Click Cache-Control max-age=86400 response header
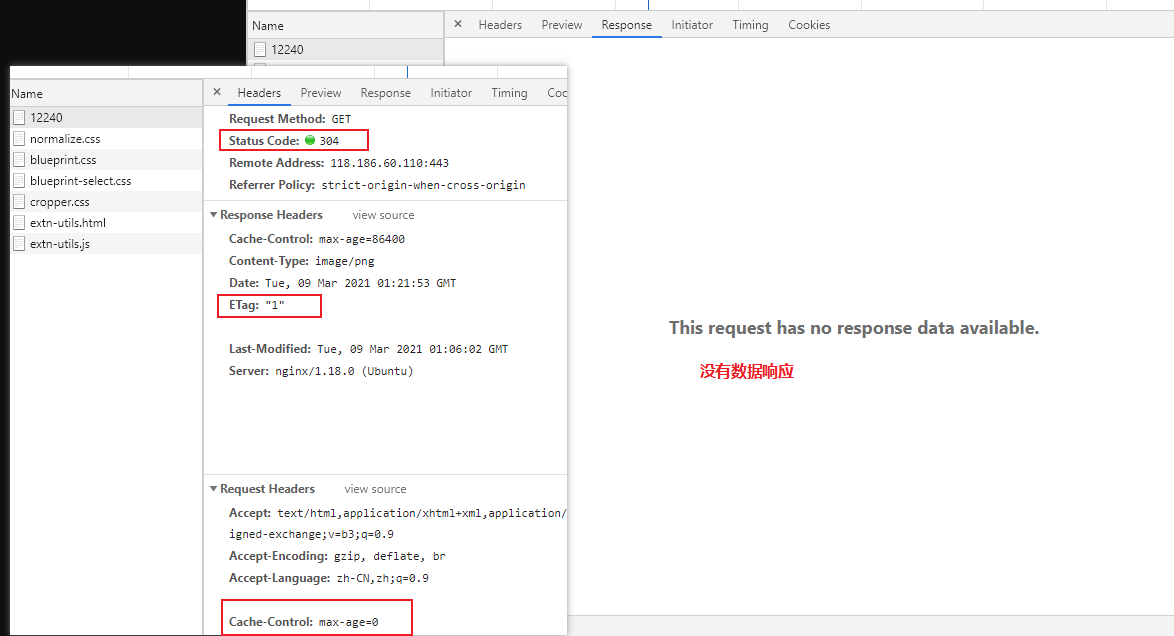The width and height of the screenshot is (1174, 636). click(x=317, y=239)
